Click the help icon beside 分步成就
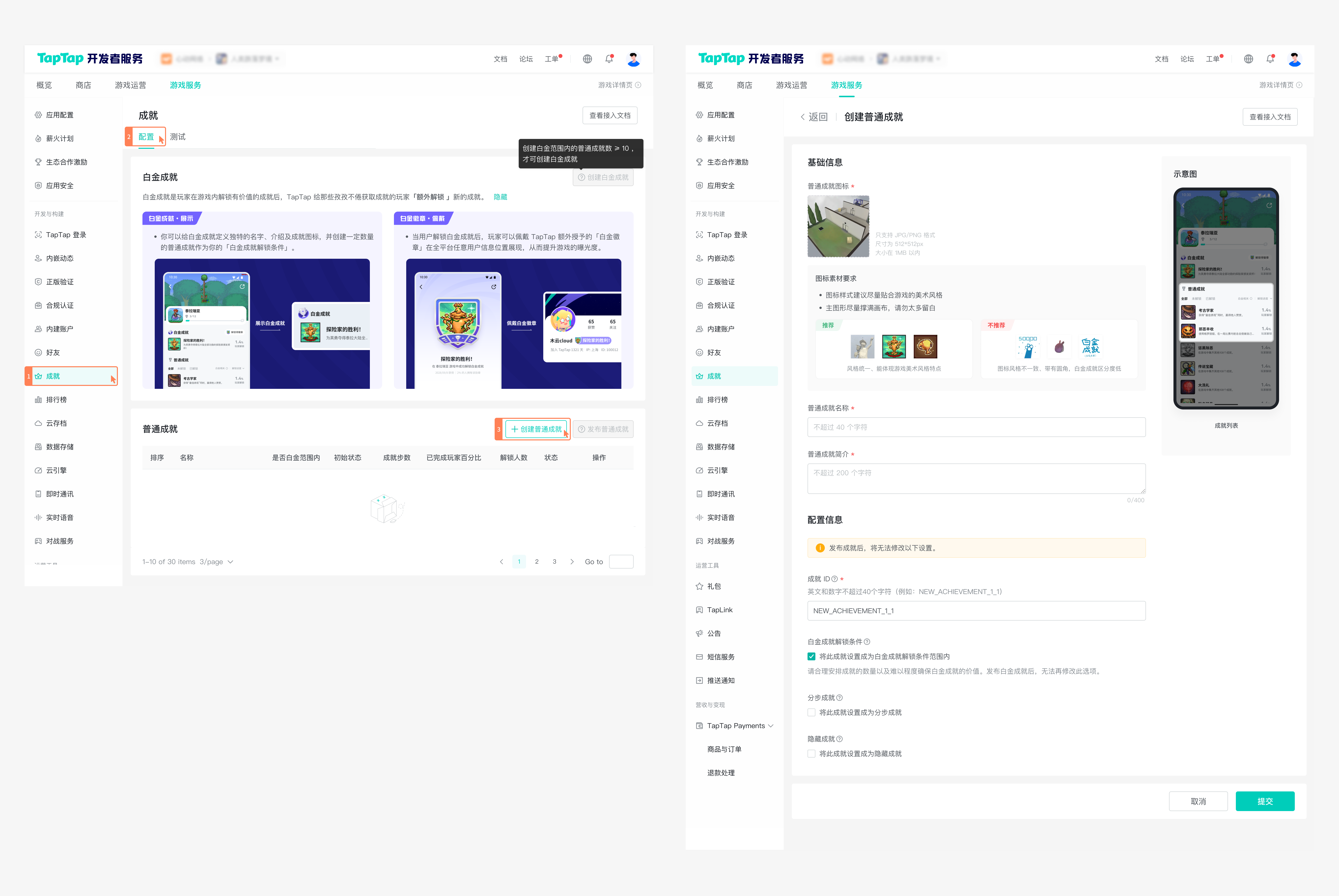Viewport: 1339px width, 896px height. (839, 698)
